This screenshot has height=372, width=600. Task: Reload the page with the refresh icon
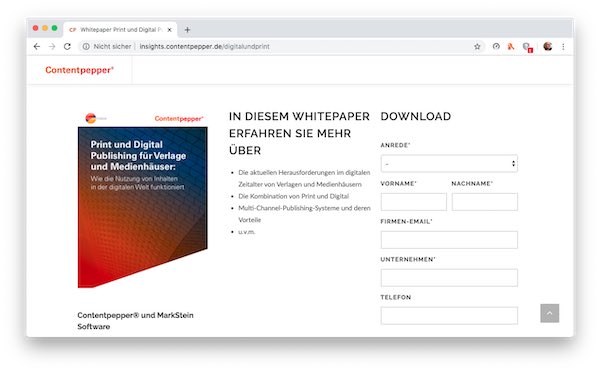coord(67,46)
